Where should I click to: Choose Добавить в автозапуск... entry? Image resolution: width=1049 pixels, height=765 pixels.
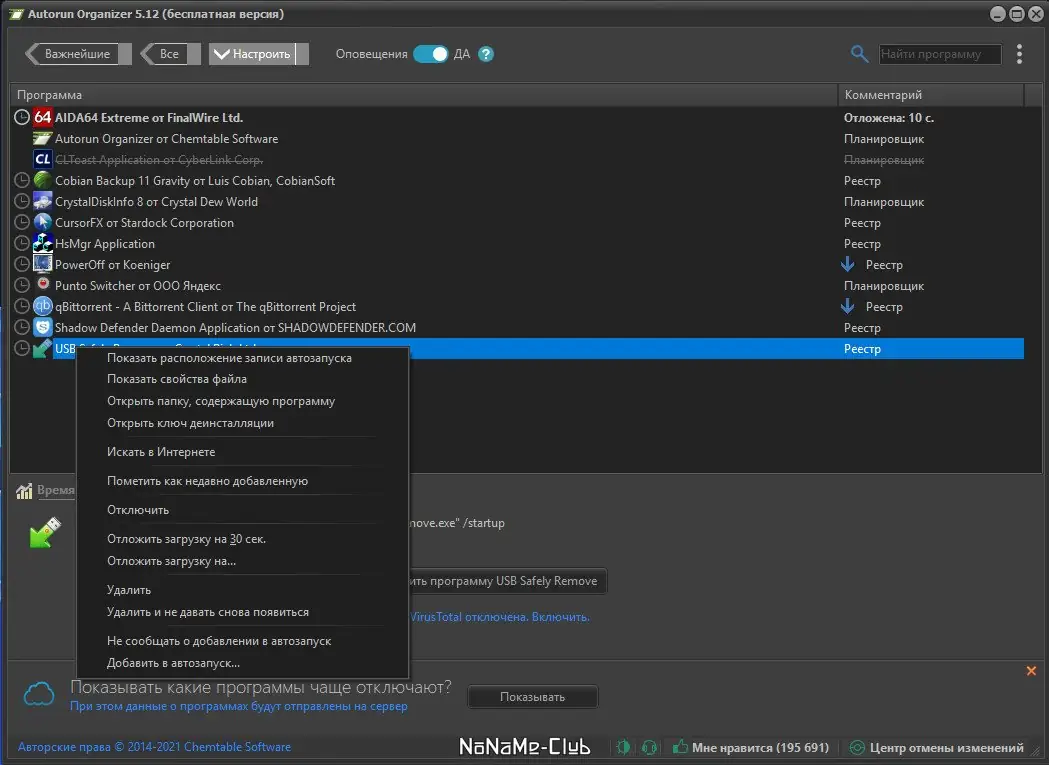[x=173, y=663]
